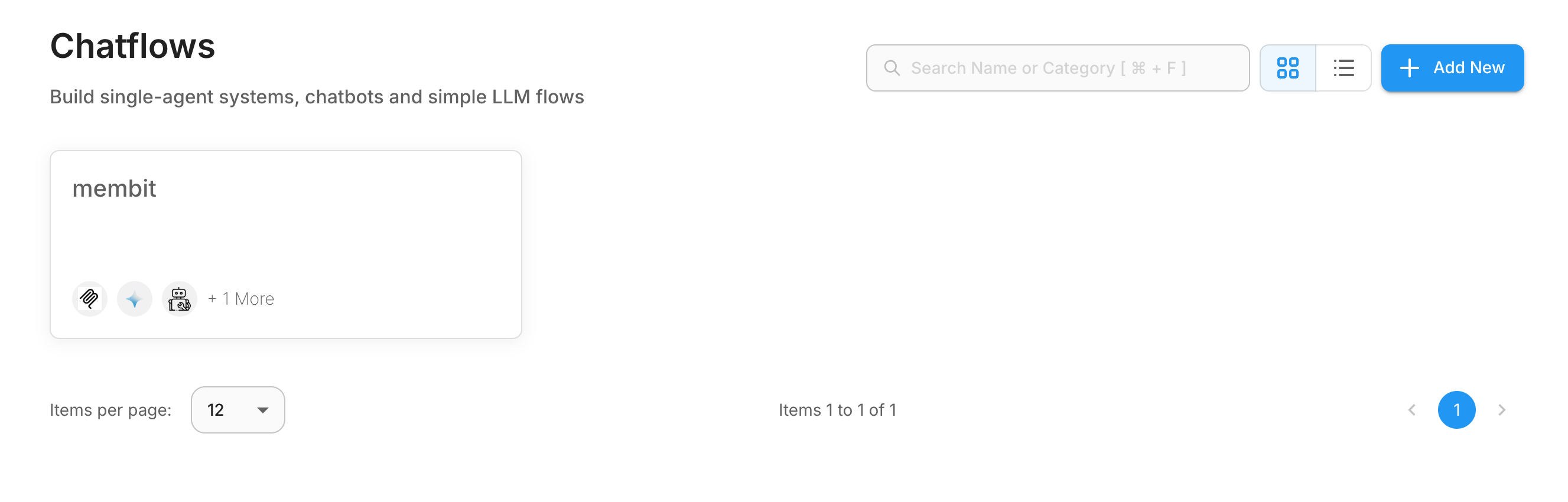Screen dimensions: 1568x502
Task: Select page 1 in pagination
Action: (x=1456, y=410)
